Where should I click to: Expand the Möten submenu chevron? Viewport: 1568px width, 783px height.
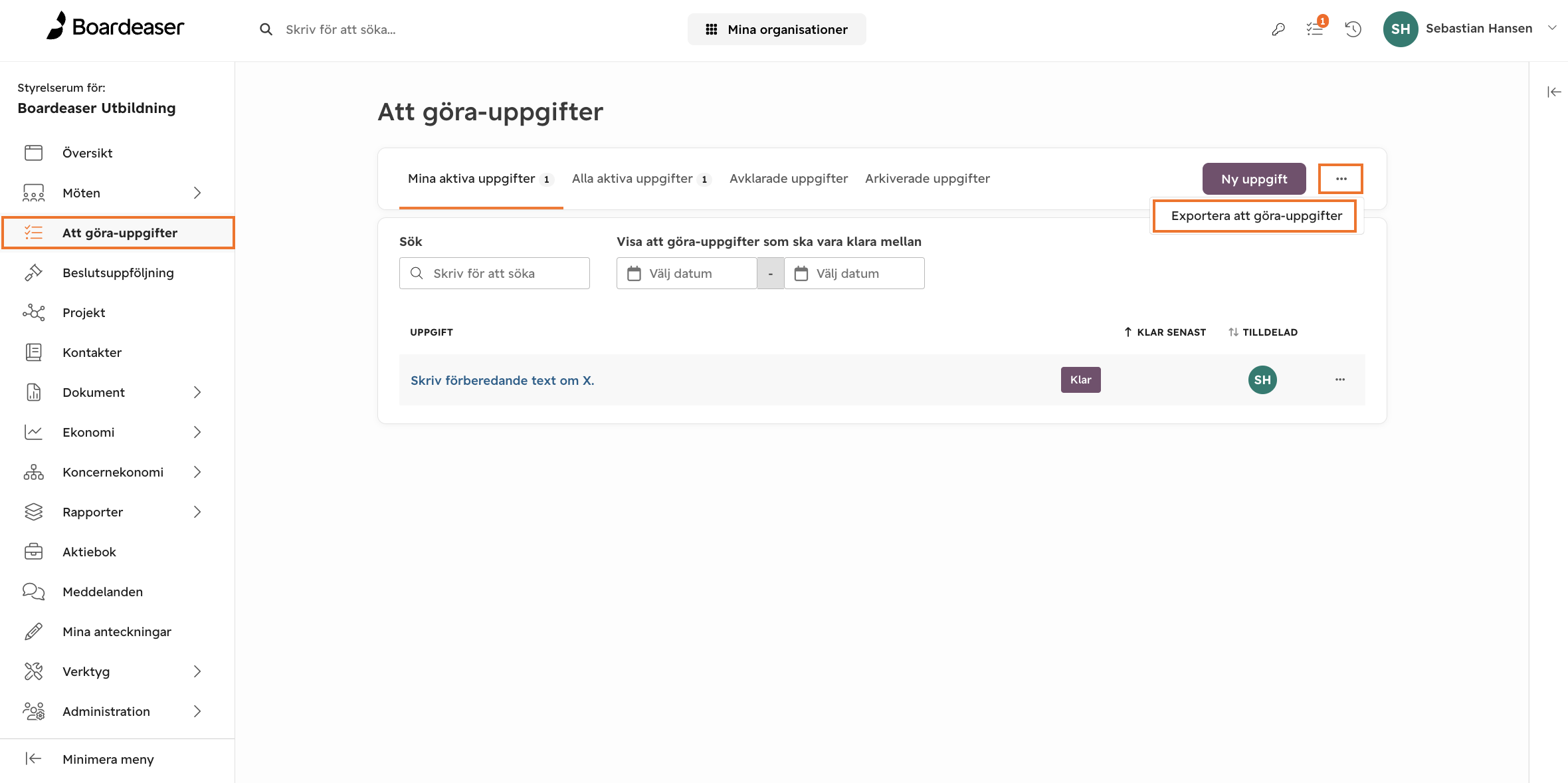click(x=197, y=193)
